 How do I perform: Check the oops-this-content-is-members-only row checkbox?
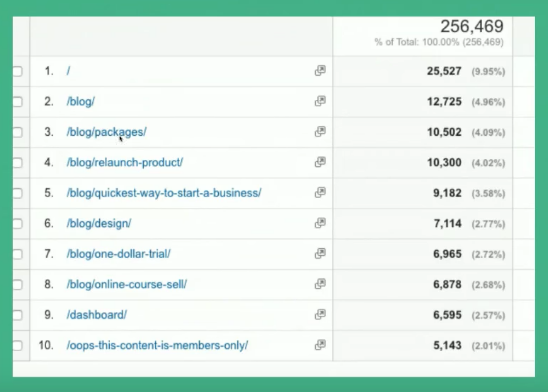coord(17,346)
